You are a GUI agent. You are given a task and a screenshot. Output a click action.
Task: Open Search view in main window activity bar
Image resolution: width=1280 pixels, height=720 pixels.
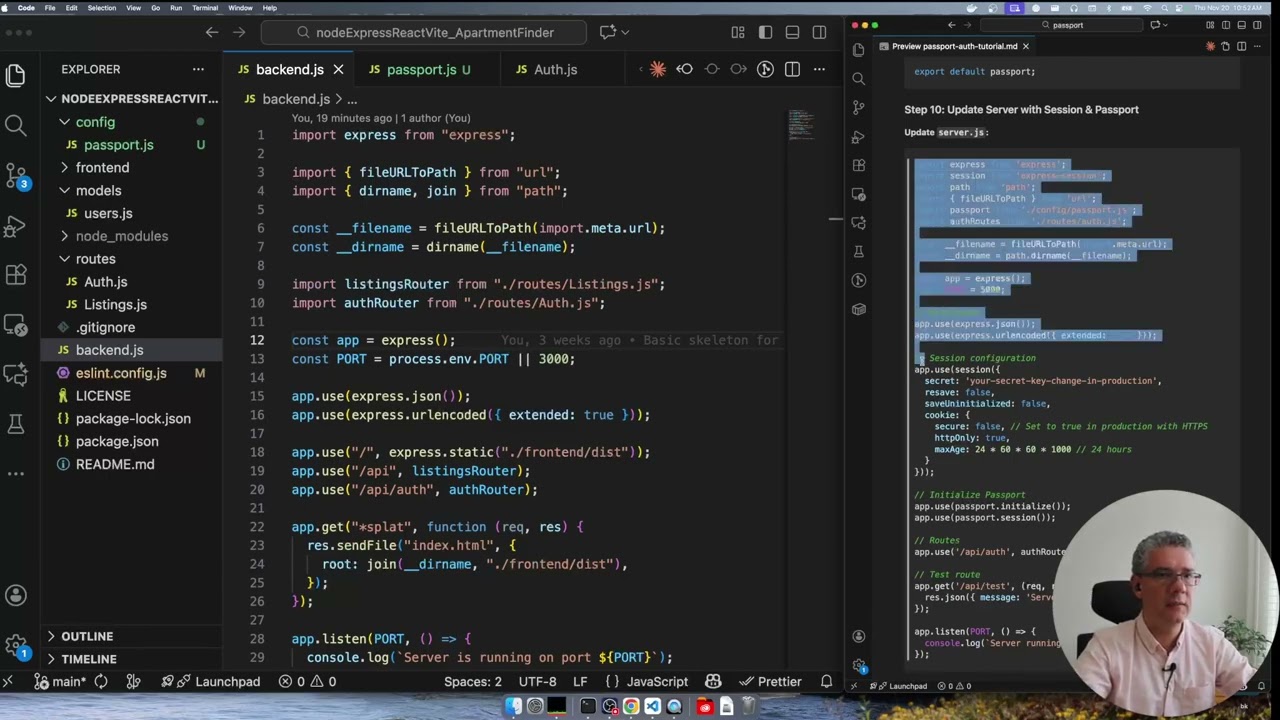(x=15, y=125)
